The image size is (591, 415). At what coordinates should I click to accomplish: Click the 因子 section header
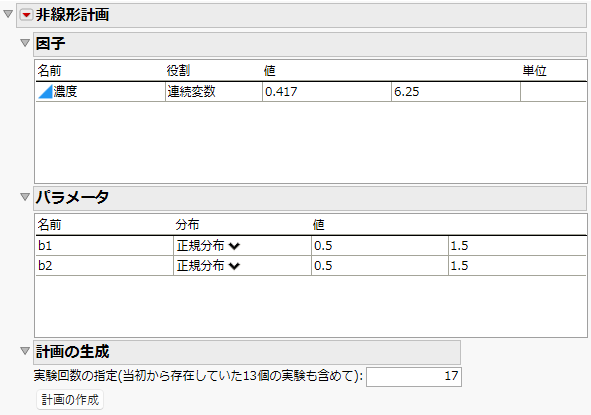pyautogui.click(x=310, y=44)
